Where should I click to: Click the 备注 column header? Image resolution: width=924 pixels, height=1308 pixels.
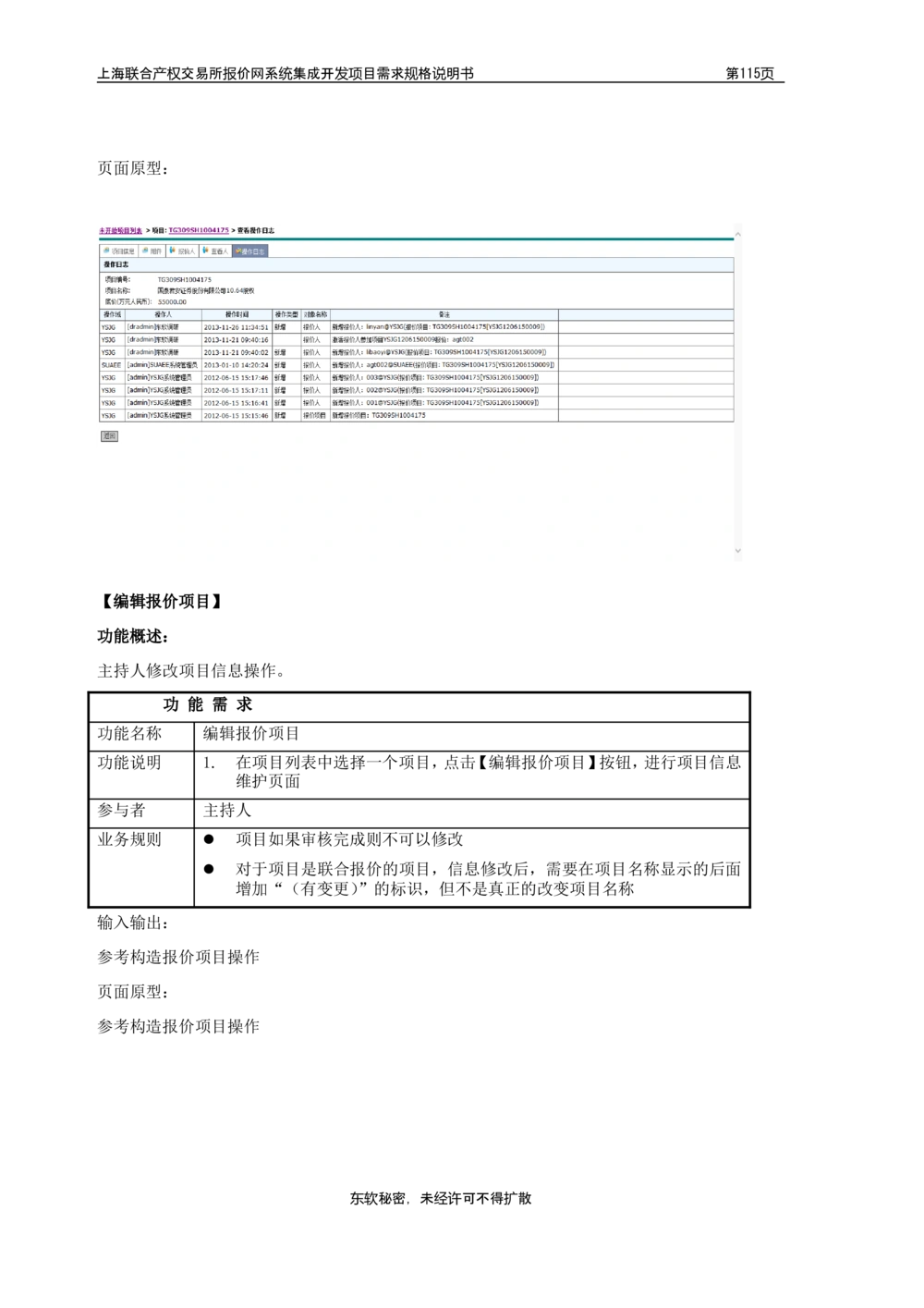(x=444, y=315)
